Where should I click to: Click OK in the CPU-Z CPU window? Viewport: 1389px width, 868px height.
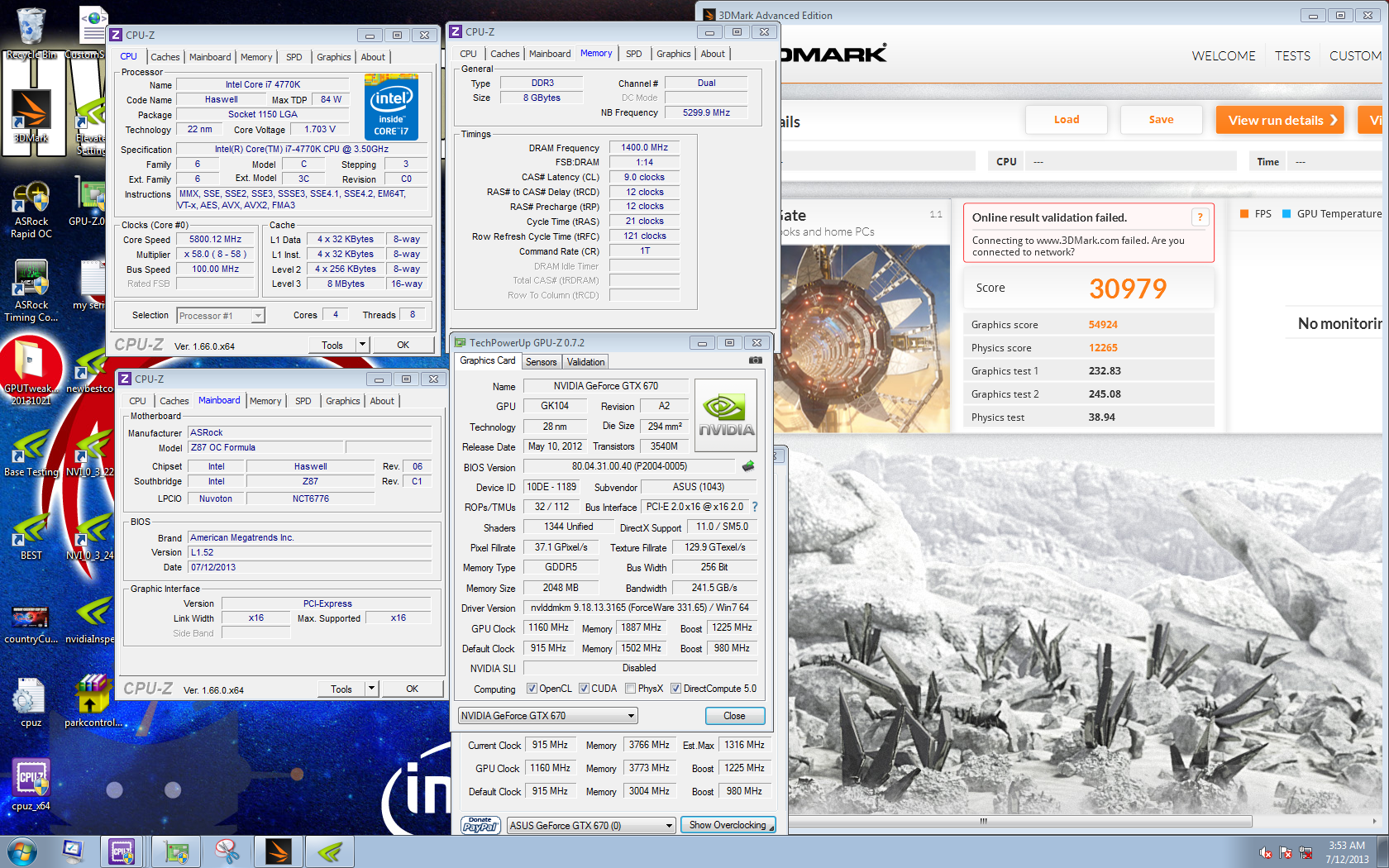point(403,345)
